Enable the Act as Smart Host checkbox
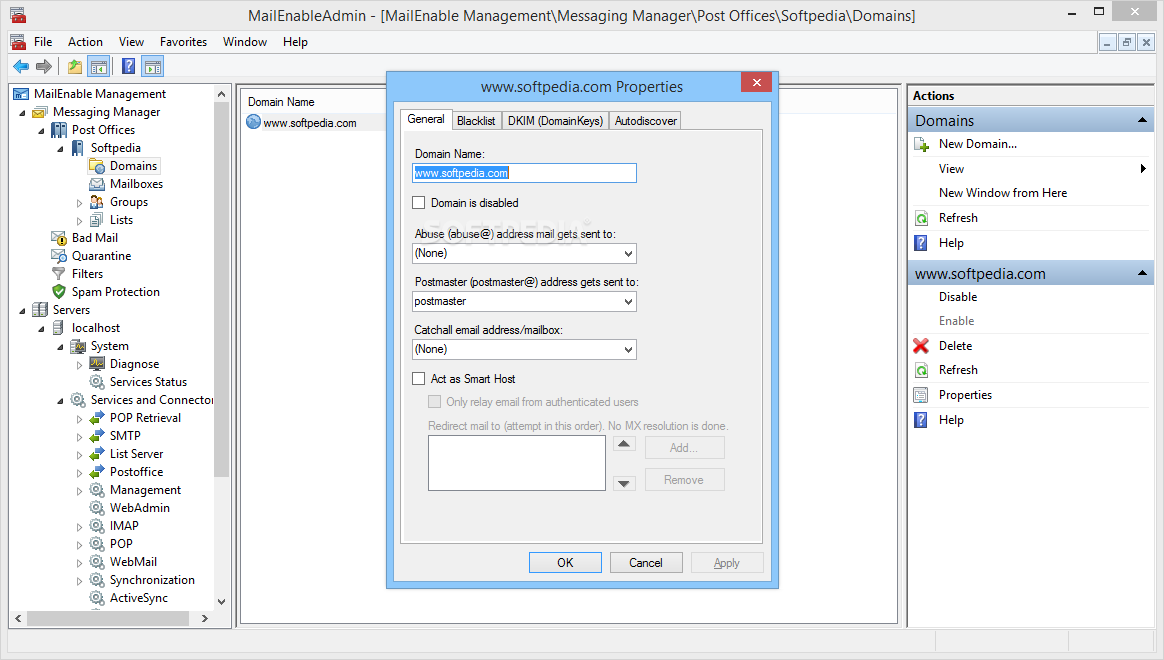1164x660 pixels. coord(419,379)
